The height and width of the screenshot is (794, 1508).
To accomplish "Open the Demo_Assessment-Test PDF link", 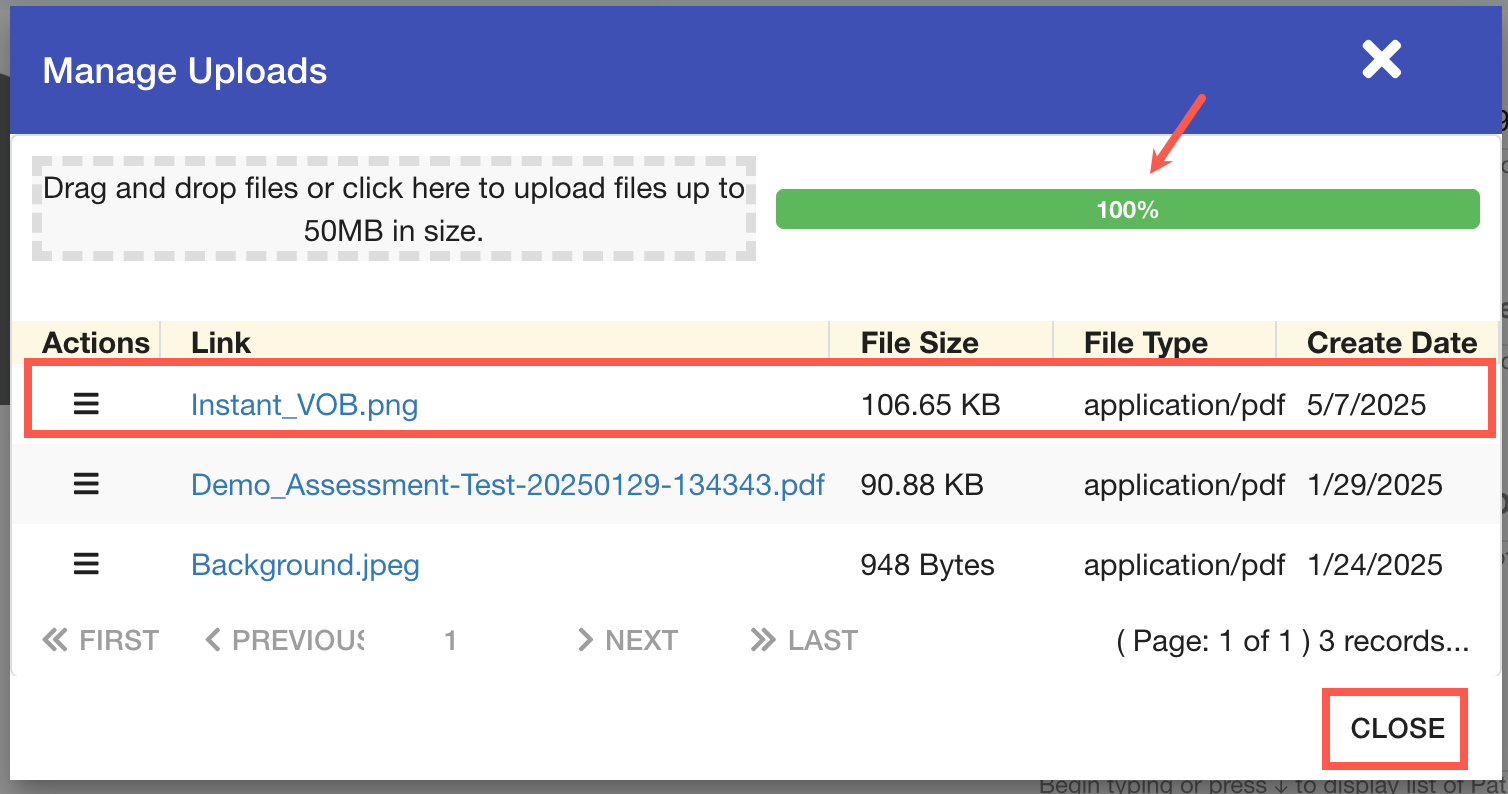I will point(507,486).
